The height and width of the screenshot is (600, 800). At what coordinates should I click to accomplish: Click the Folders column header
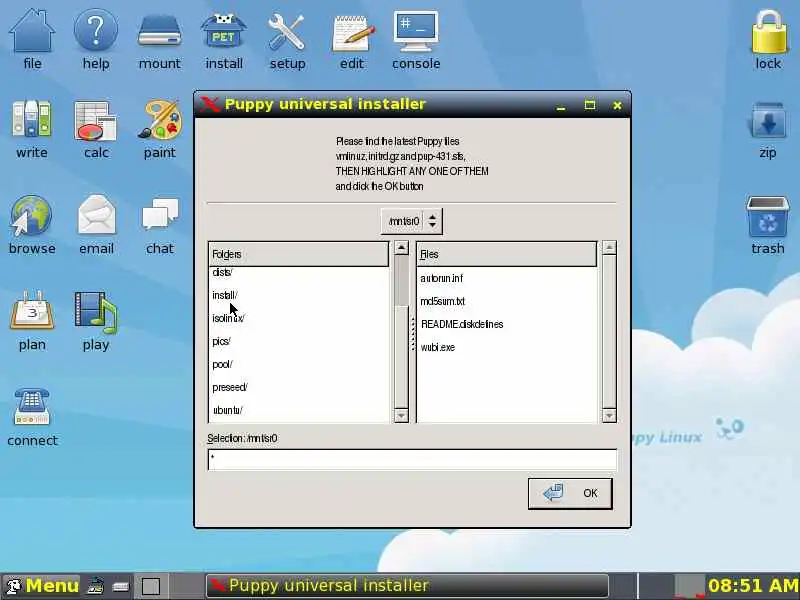pos(298,254)
